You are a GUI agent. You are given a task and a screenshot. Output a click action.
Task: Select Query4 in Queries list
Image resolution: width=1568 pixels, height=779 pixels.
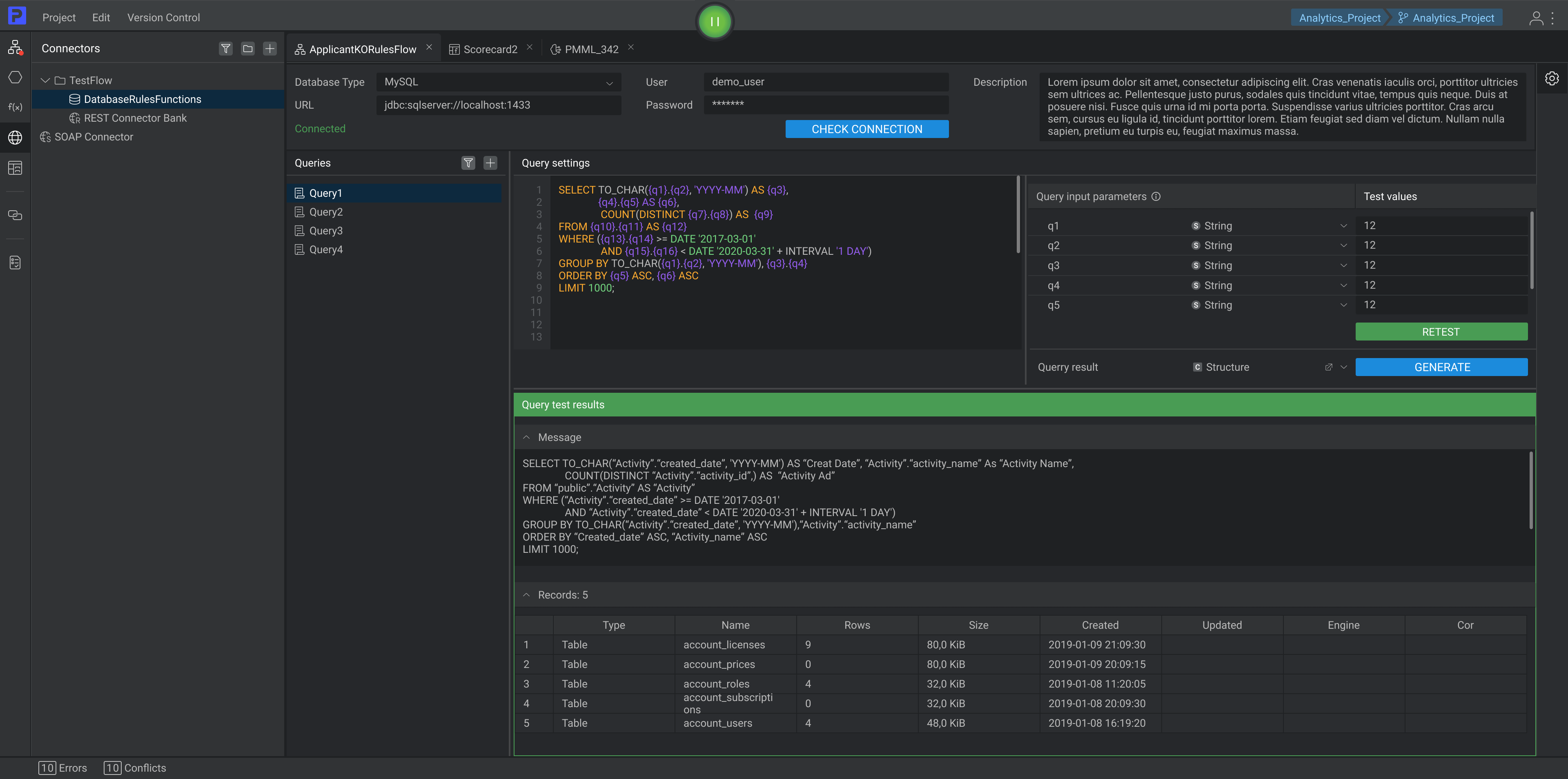[394, 249]
